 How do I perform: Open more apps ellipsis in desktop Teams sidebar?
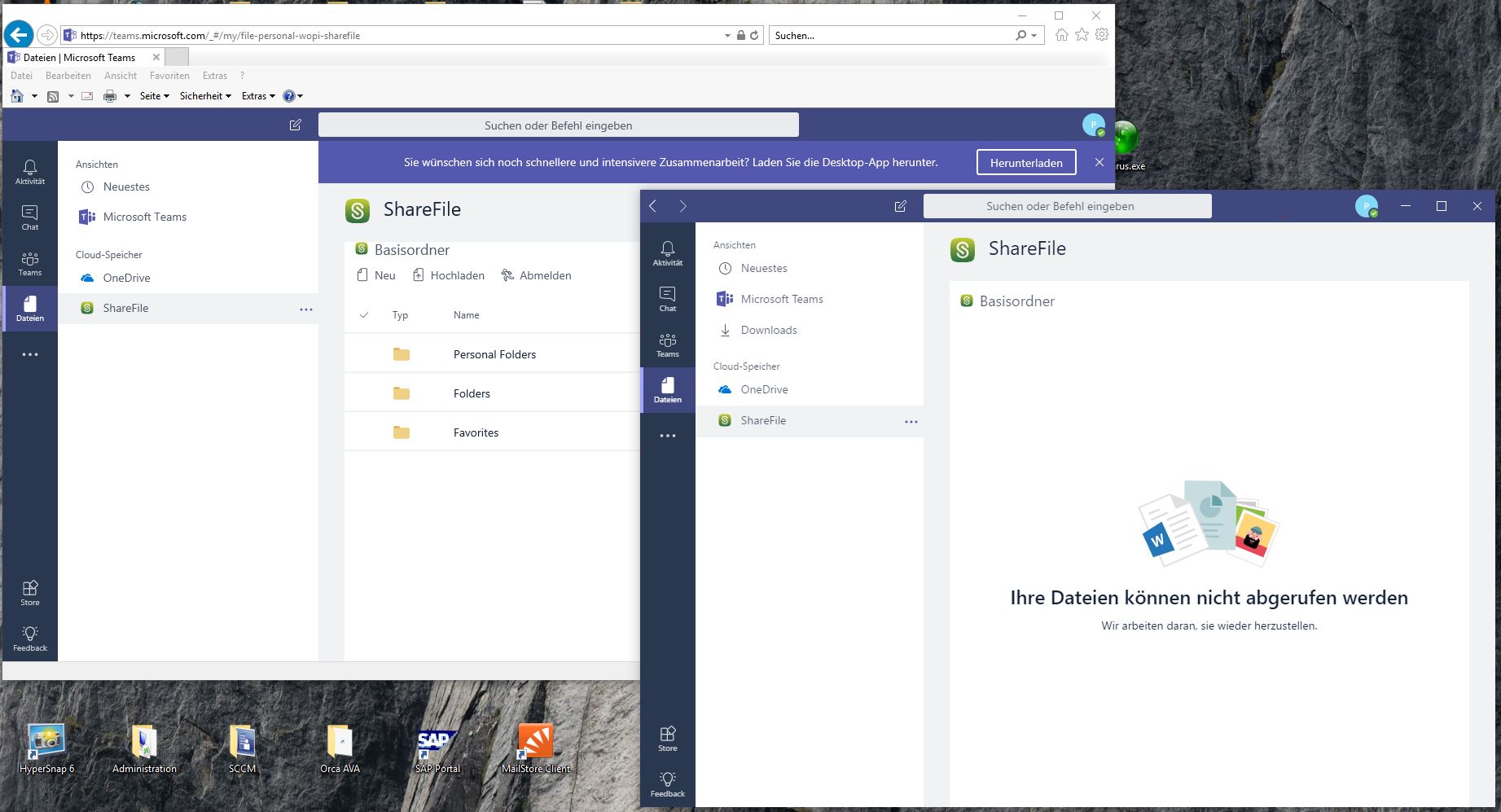tap(668, 436)
